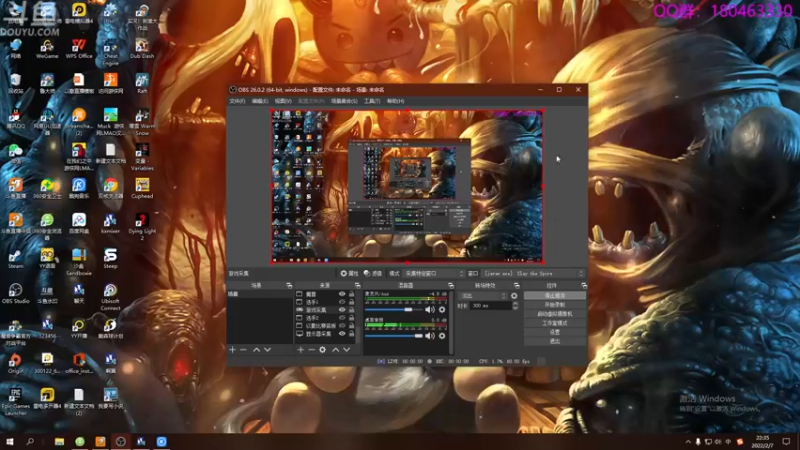Open Help (H) menu in OBS
The height and width of the screenshot is (450, 800).
tap(395, 101)
